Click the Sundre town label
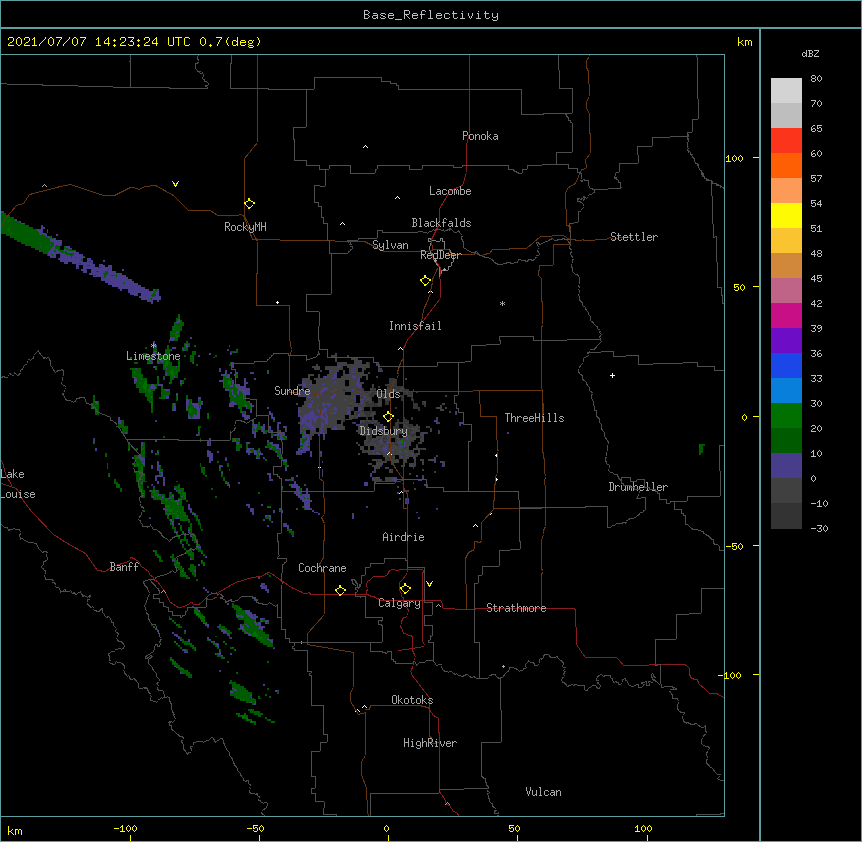The width and height of the screenshot is (862, 842). tap(292, 391)
